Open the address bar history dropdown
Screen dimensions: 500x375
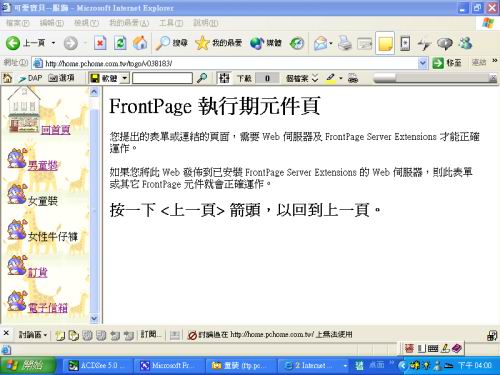point(422,63)
